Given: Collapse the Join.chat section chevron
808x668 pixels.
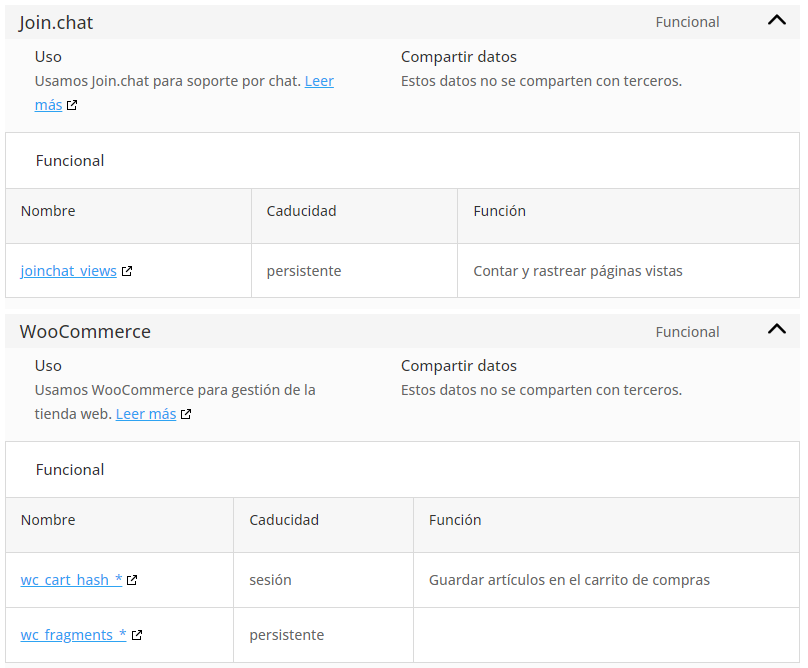Looking at the screenshot, I should click(x=777, y=20).
